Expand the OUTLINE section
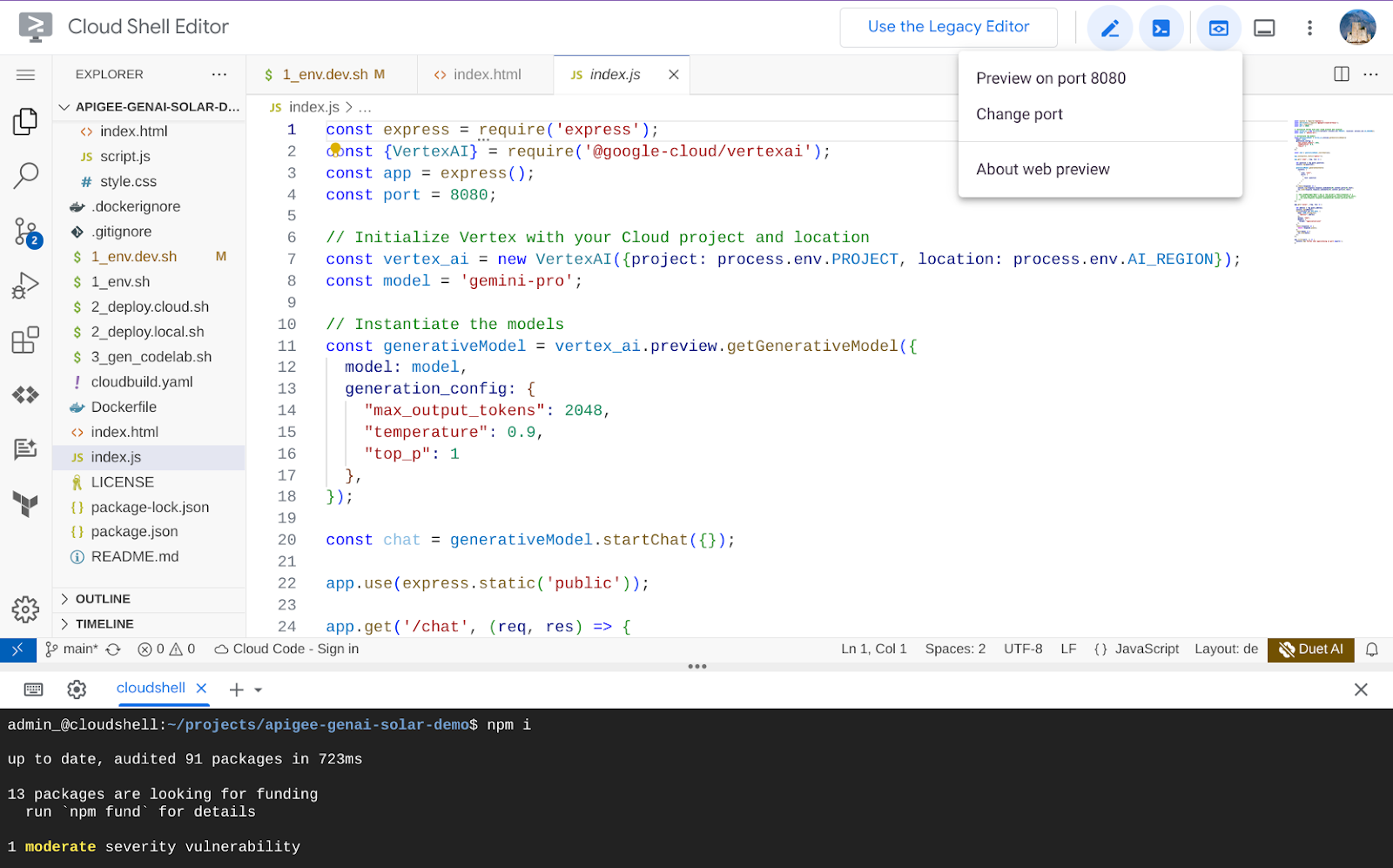The width and height of the screenshot is (1393, 868). (149, 599)
